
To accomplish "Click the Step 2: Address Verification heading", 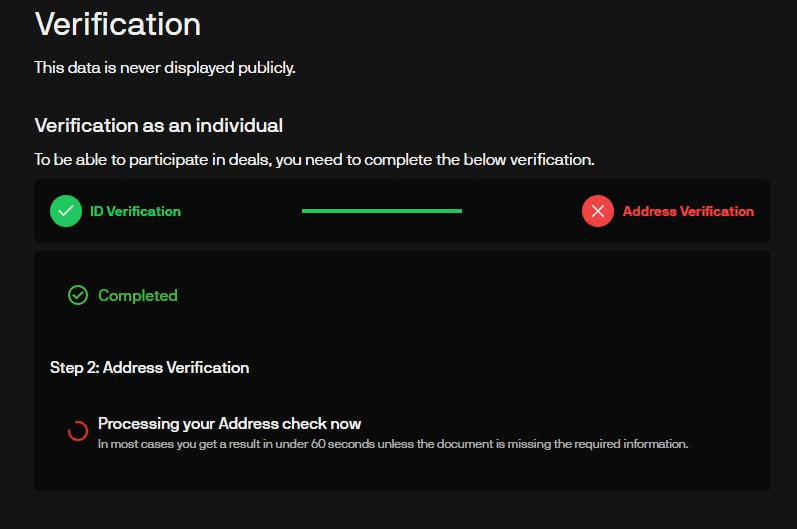I will 149,367.
